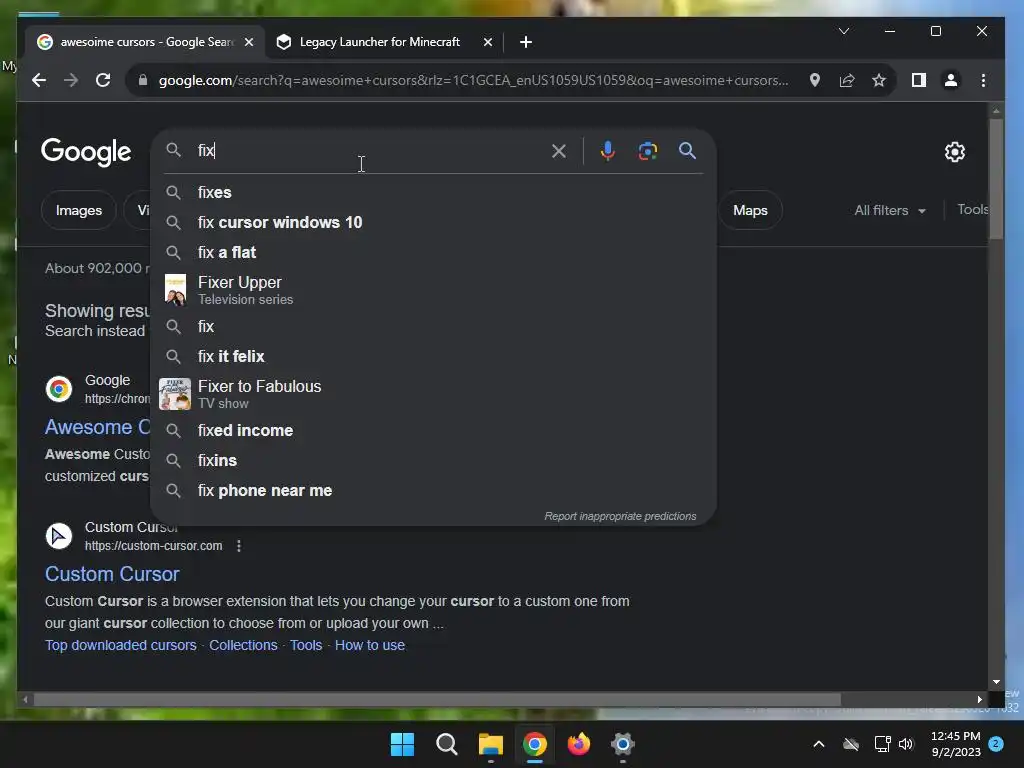Click Report inappropriate predictions link

click(620, 516)
